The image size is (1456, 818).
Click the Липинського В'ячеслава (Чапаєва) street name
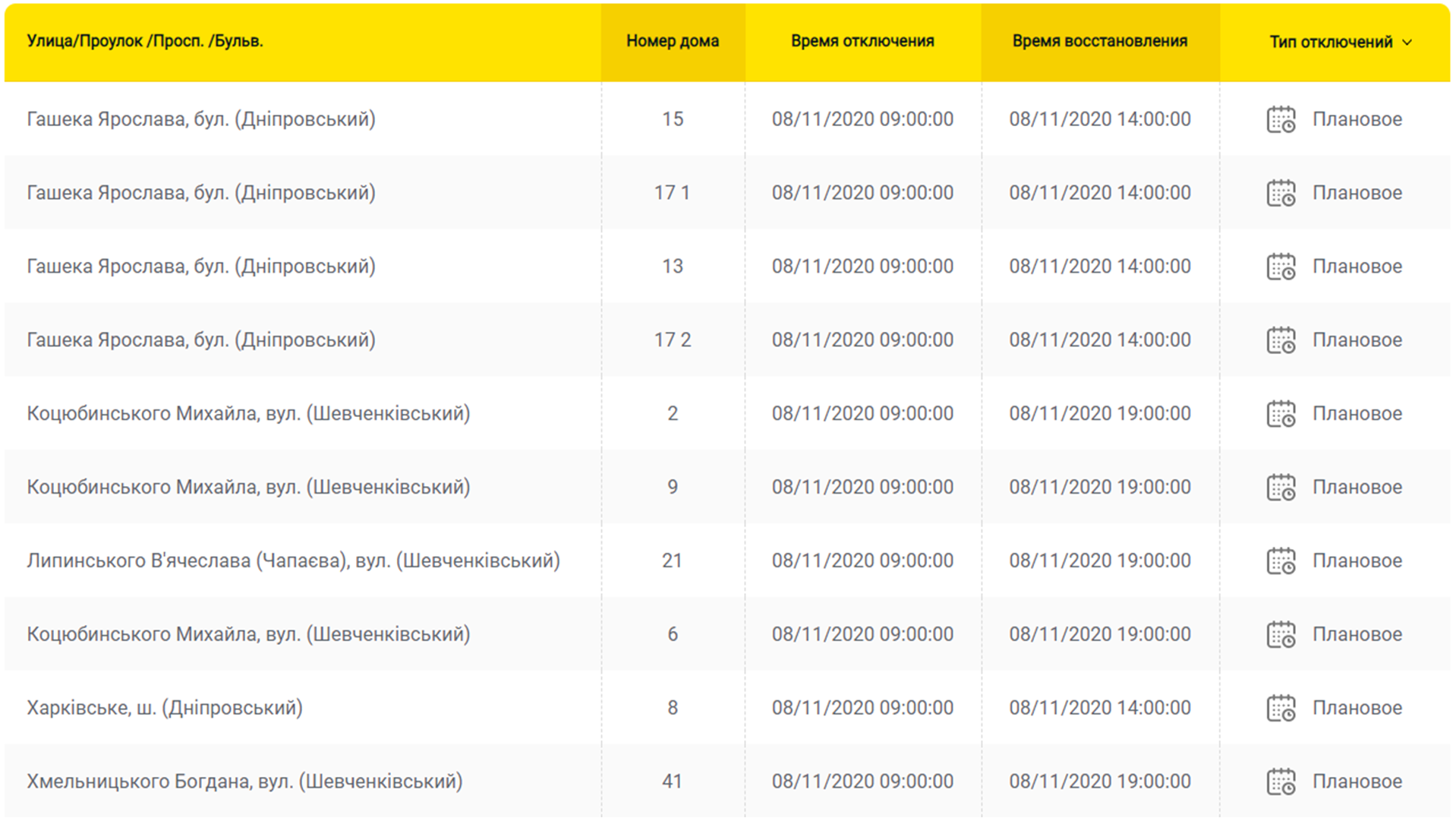click(x=293, y=561)
